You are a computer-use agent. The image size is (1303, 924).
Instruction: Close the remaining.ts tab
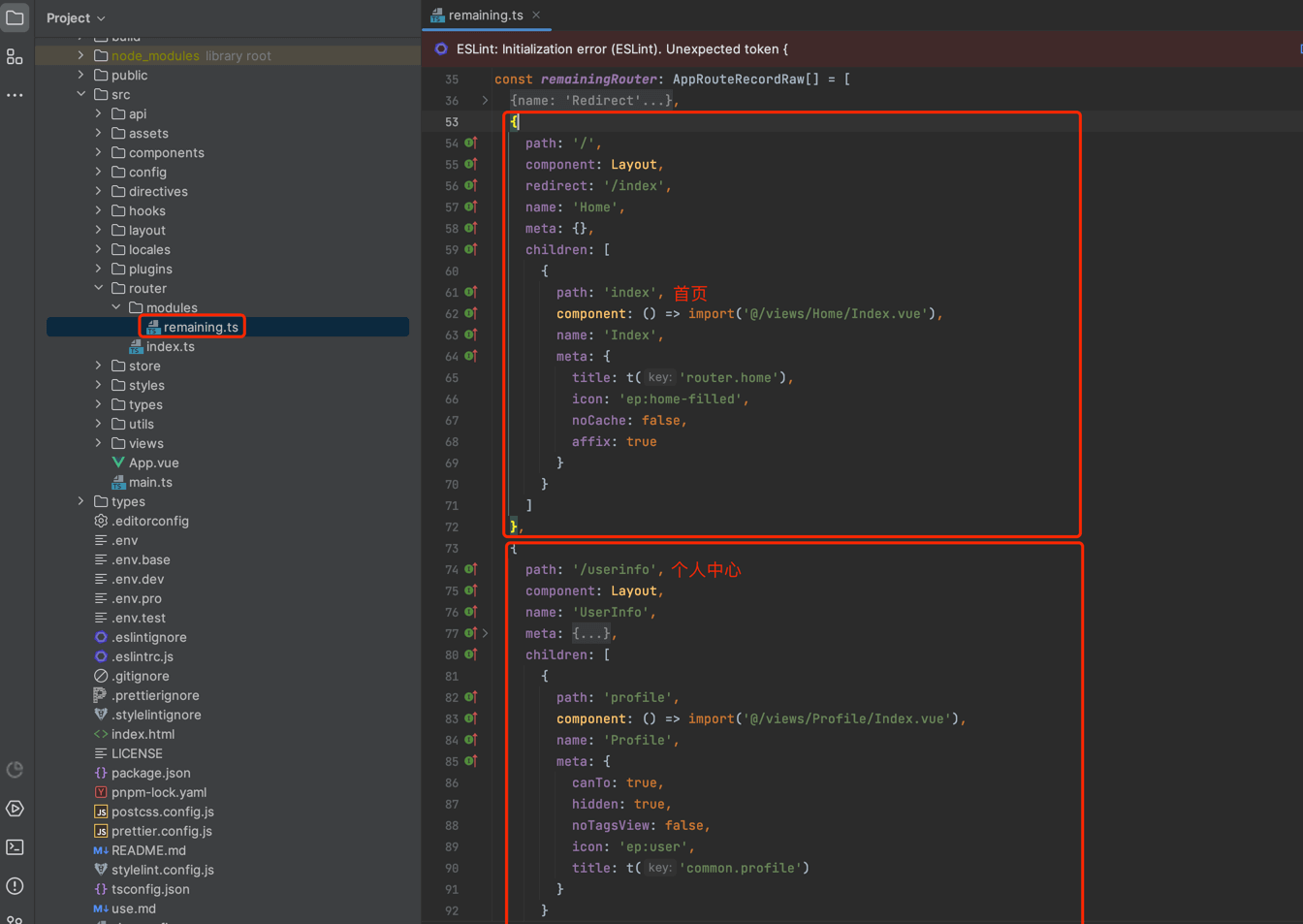[536, 15]
